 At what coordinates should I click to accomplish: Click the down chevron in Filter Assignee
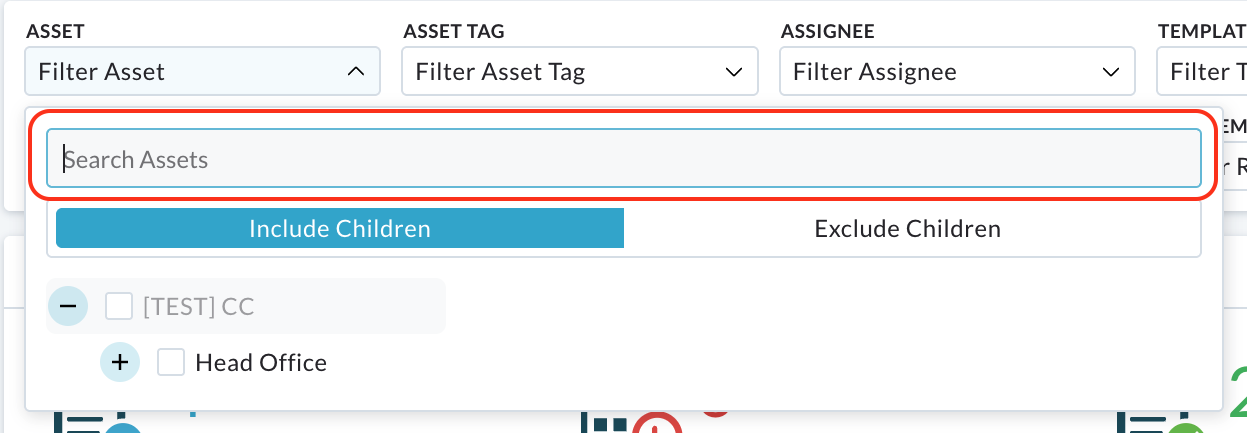coord(1109,72)
